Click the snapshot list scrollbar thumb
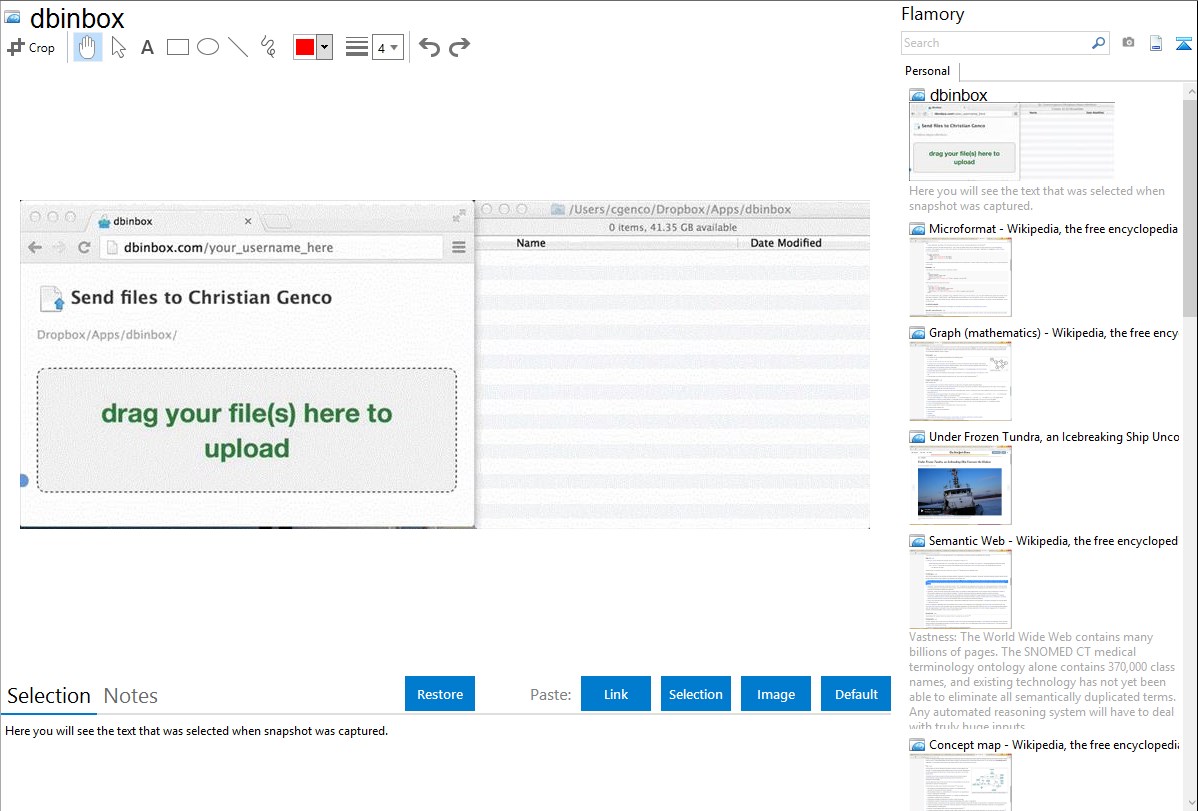This screenshot has width=1198, height=811. [1190, 208]
